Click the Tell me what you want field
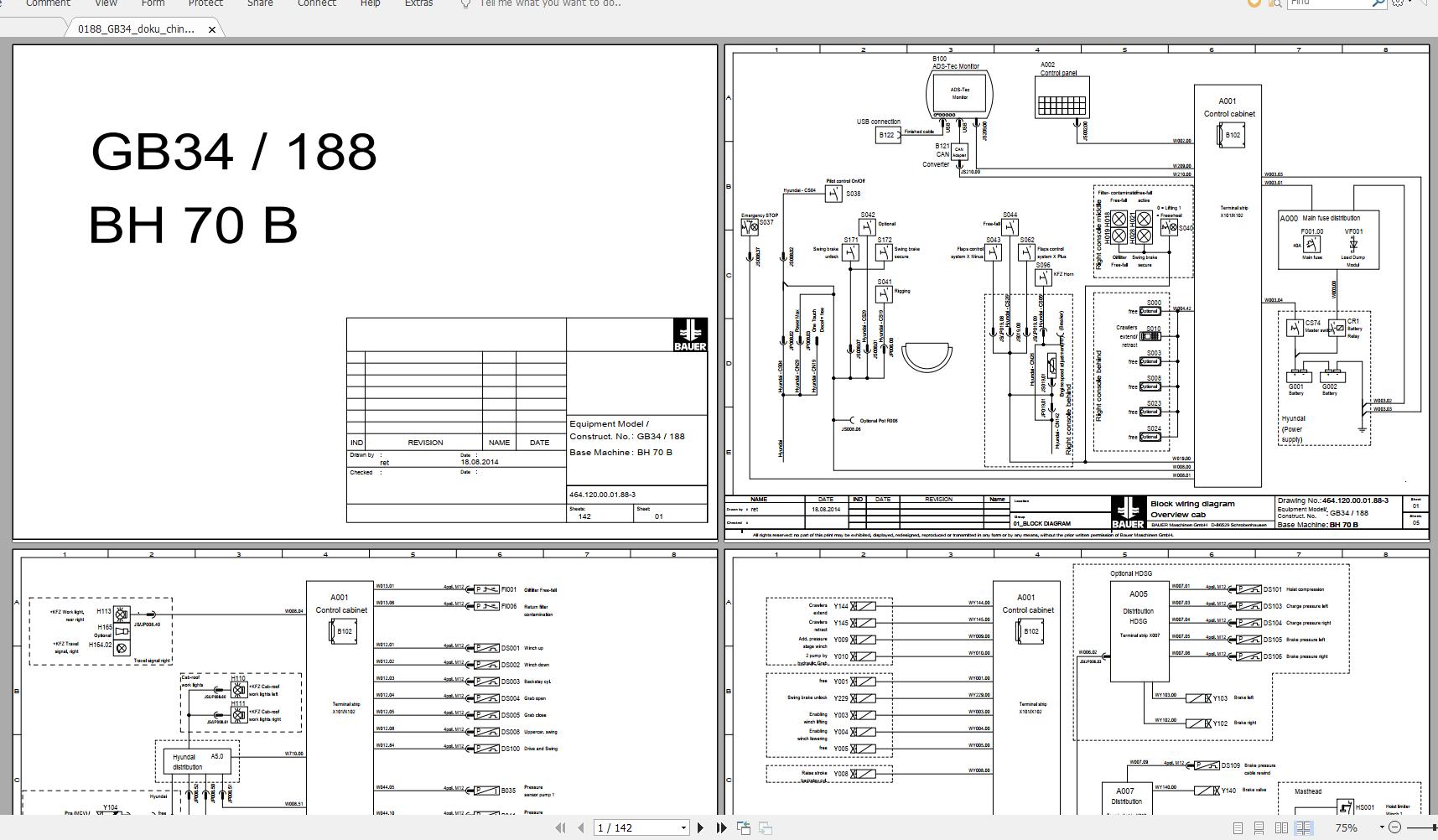Image resolution: width=1438 pixels, height=840 pixels. point(551,3)
